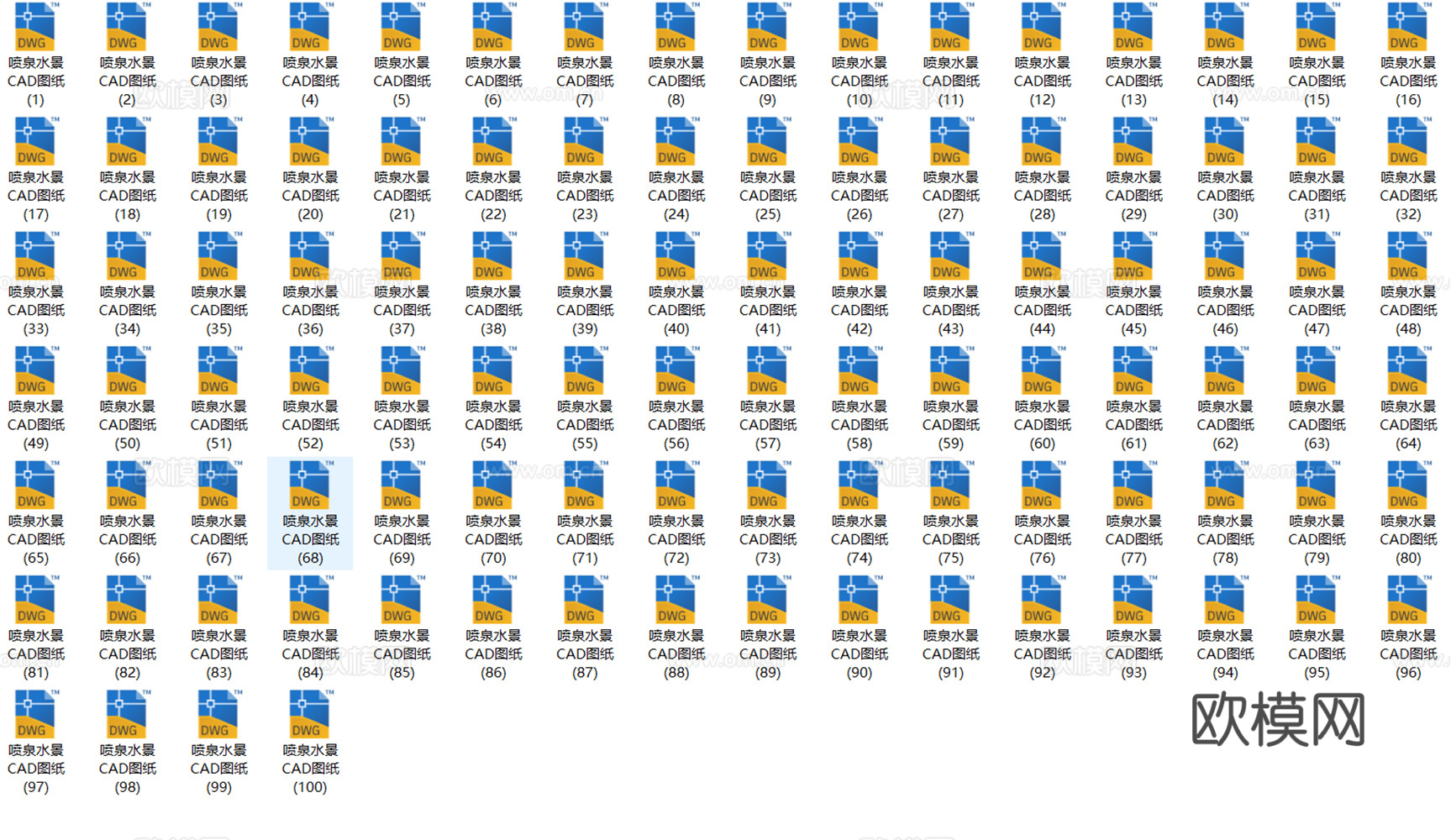This screenshot has height=840, width=1451.
Task: Select DWG icon of 喷泉水景CAD图纸 (64)
Action: (x=1408, y=370)
